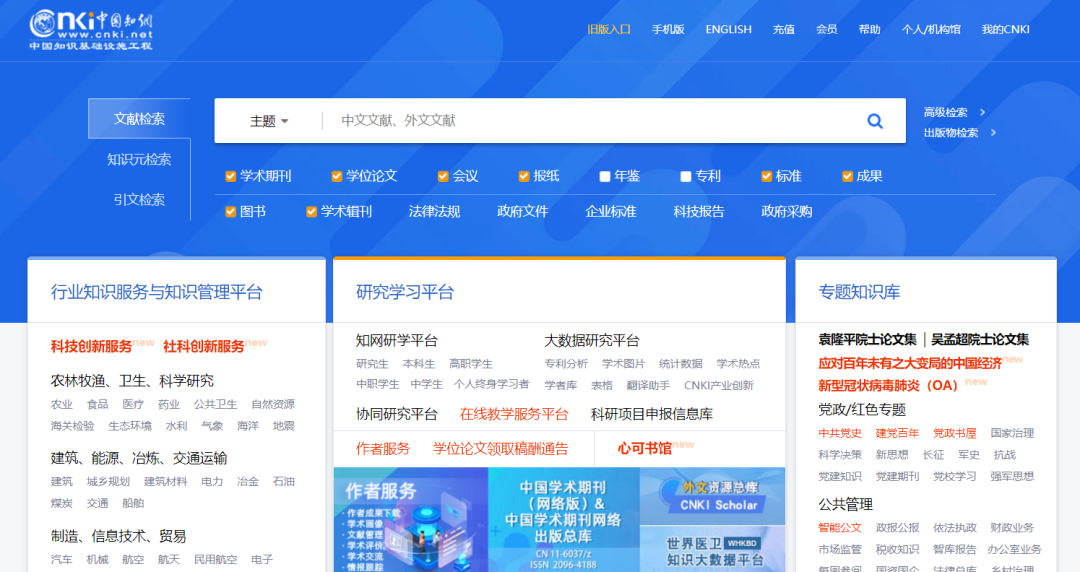Open 新型冠状病毒肺炎（OA） link

(x=889, y=386)
